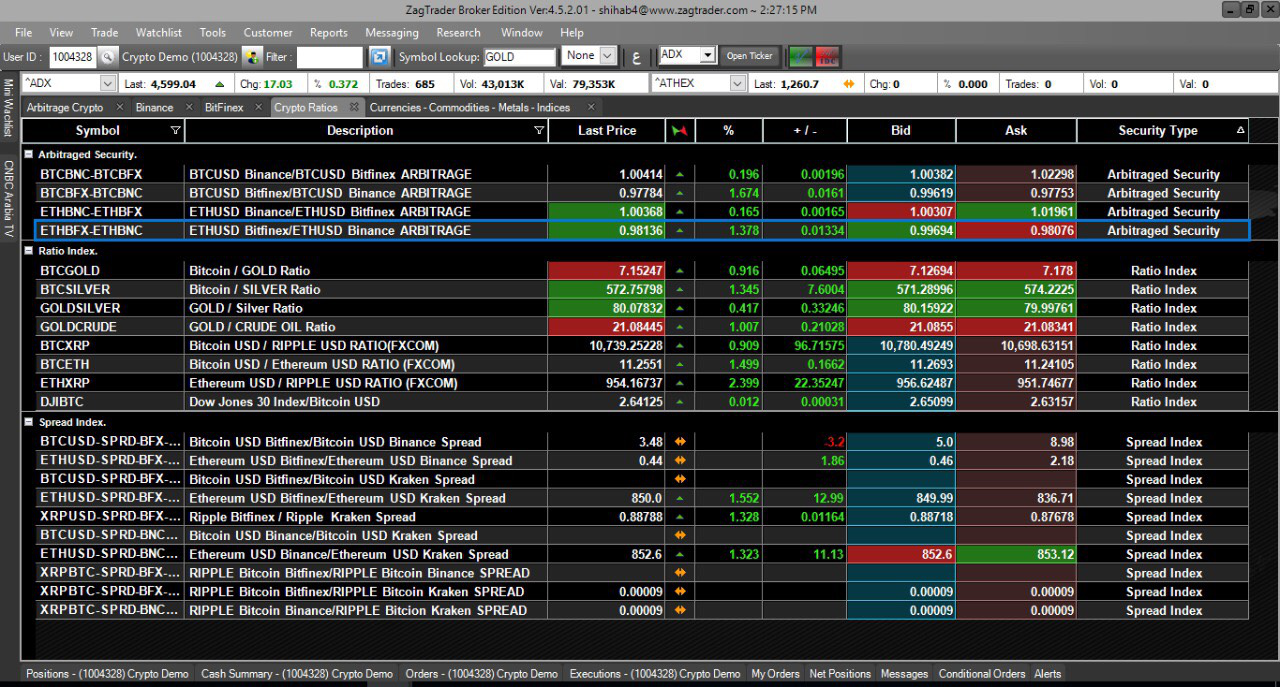Image resolution: width=1280 pixels, height=687 pixels.
Task: Click the Open Ticker button
Action: click(x=750, y=56)
